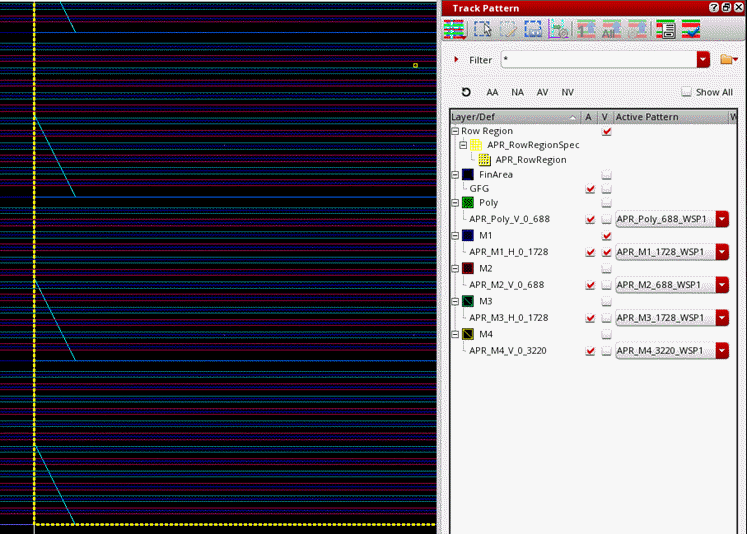
Task: Click the edit region pencil tool
Action: tap(508, 30)
